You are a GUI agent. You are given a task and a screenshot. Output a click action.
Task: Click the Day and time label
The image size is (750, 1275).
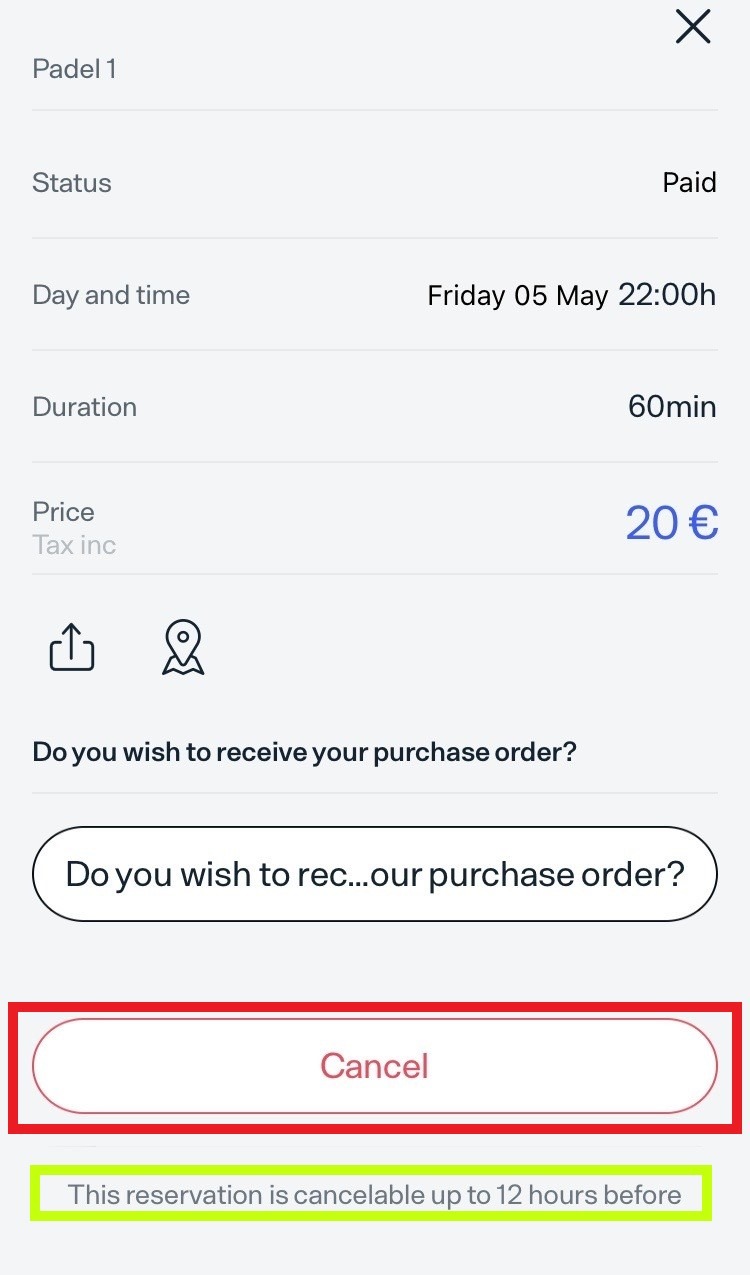pos(111,295)
